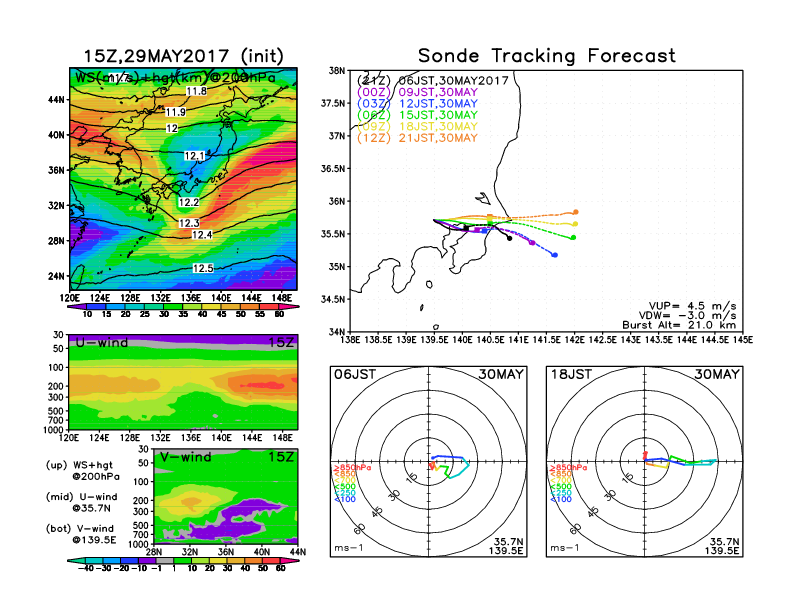Click the '15Z,29MAY2017 (init)' title

tap(183, 56)
